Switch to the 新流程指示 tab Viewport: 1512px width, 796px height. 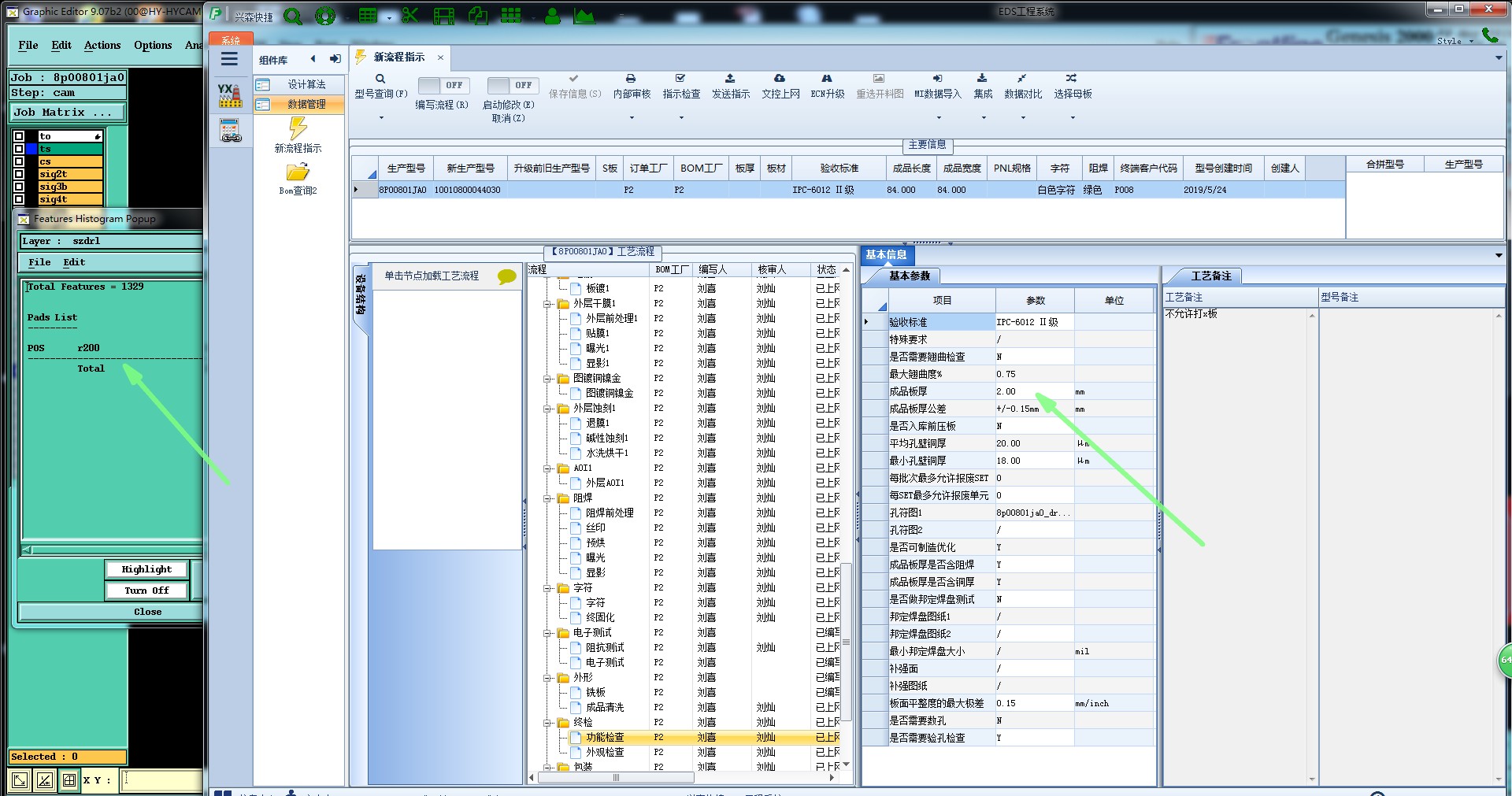[399, 57]
